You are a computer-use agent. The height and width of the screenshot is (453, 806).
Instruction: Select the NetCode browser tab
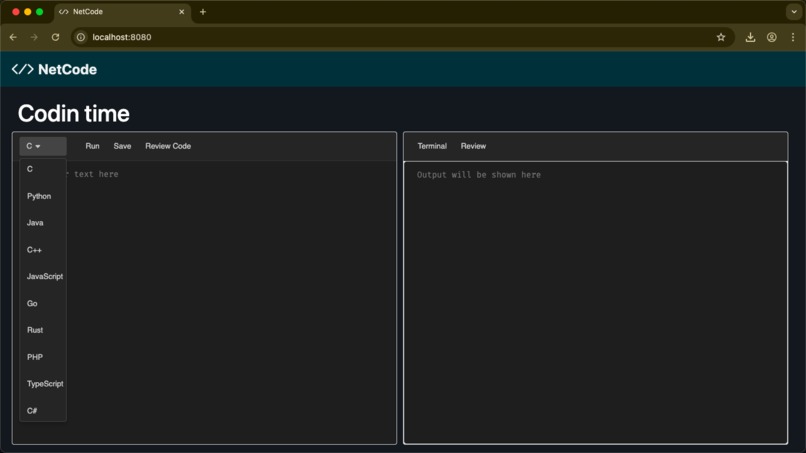[x=122, y=12]
